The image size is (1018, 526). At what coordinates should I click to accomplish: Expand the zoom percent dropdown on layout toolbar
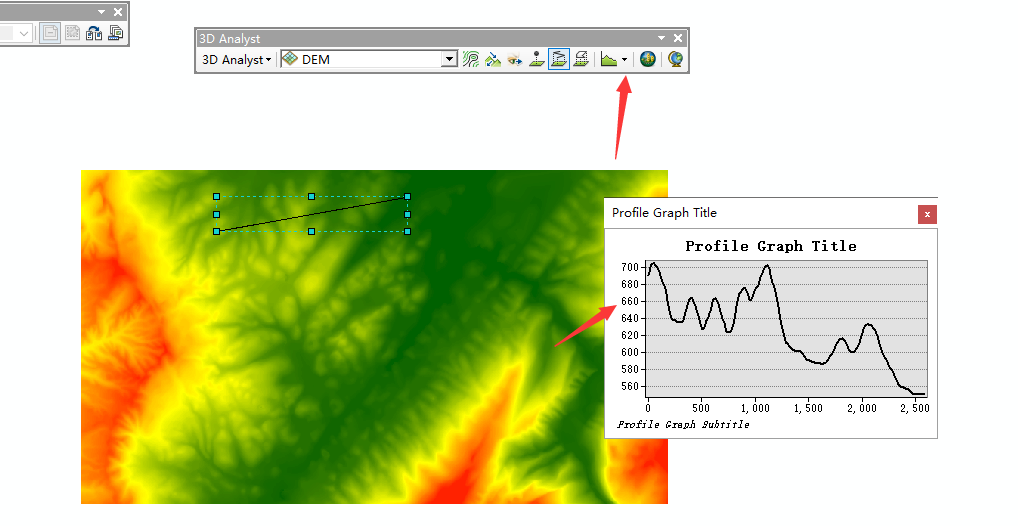[24, 33]
